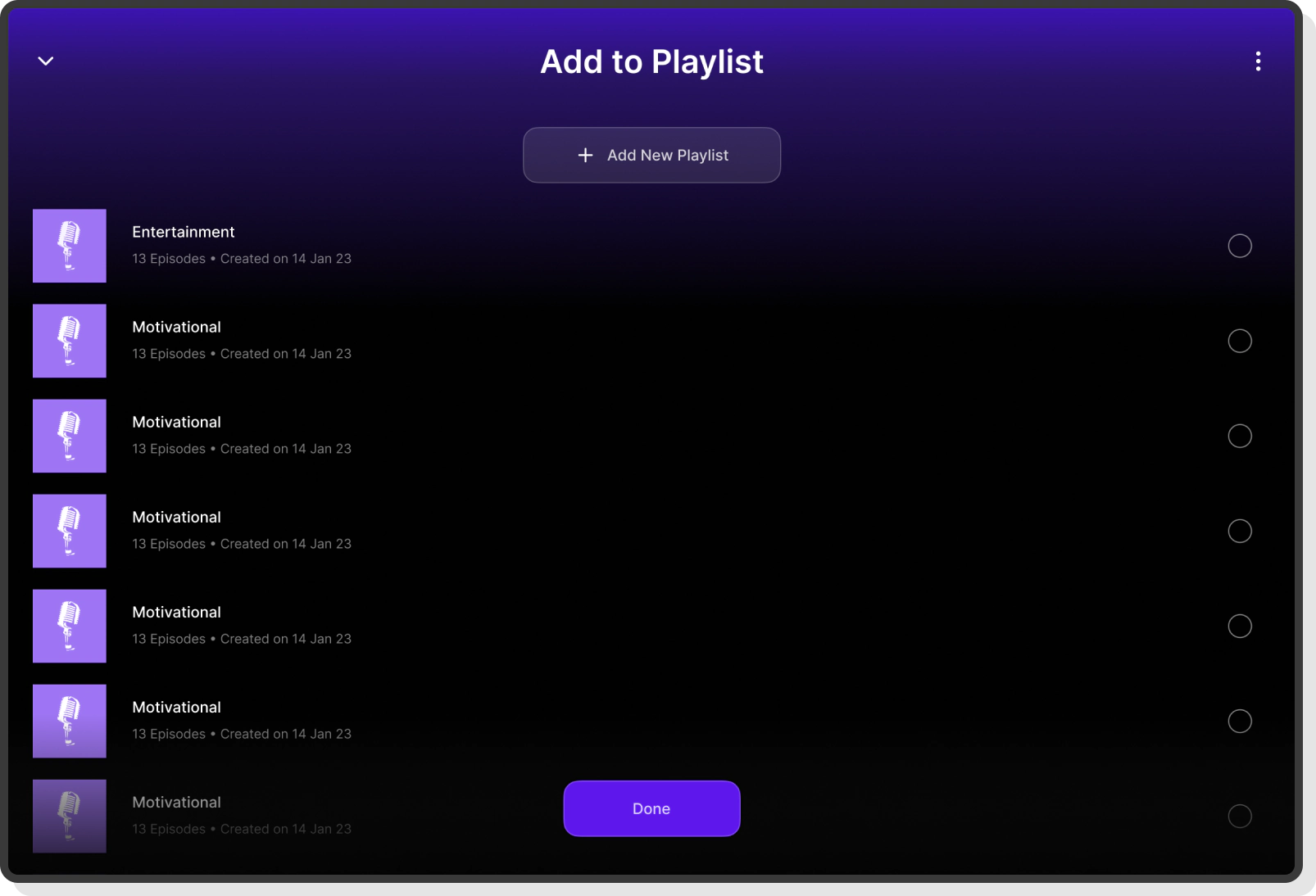Open options menu in top right corner
1316x896 pixels.
point(1257,61)
